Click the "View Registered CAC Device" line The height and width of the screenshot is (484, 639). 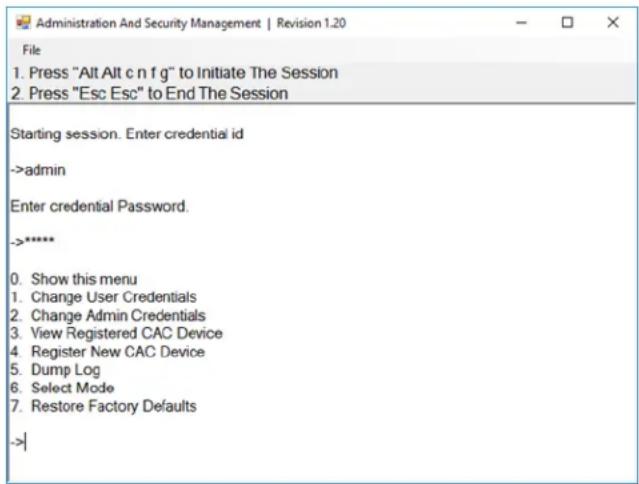tap(117, 333)
